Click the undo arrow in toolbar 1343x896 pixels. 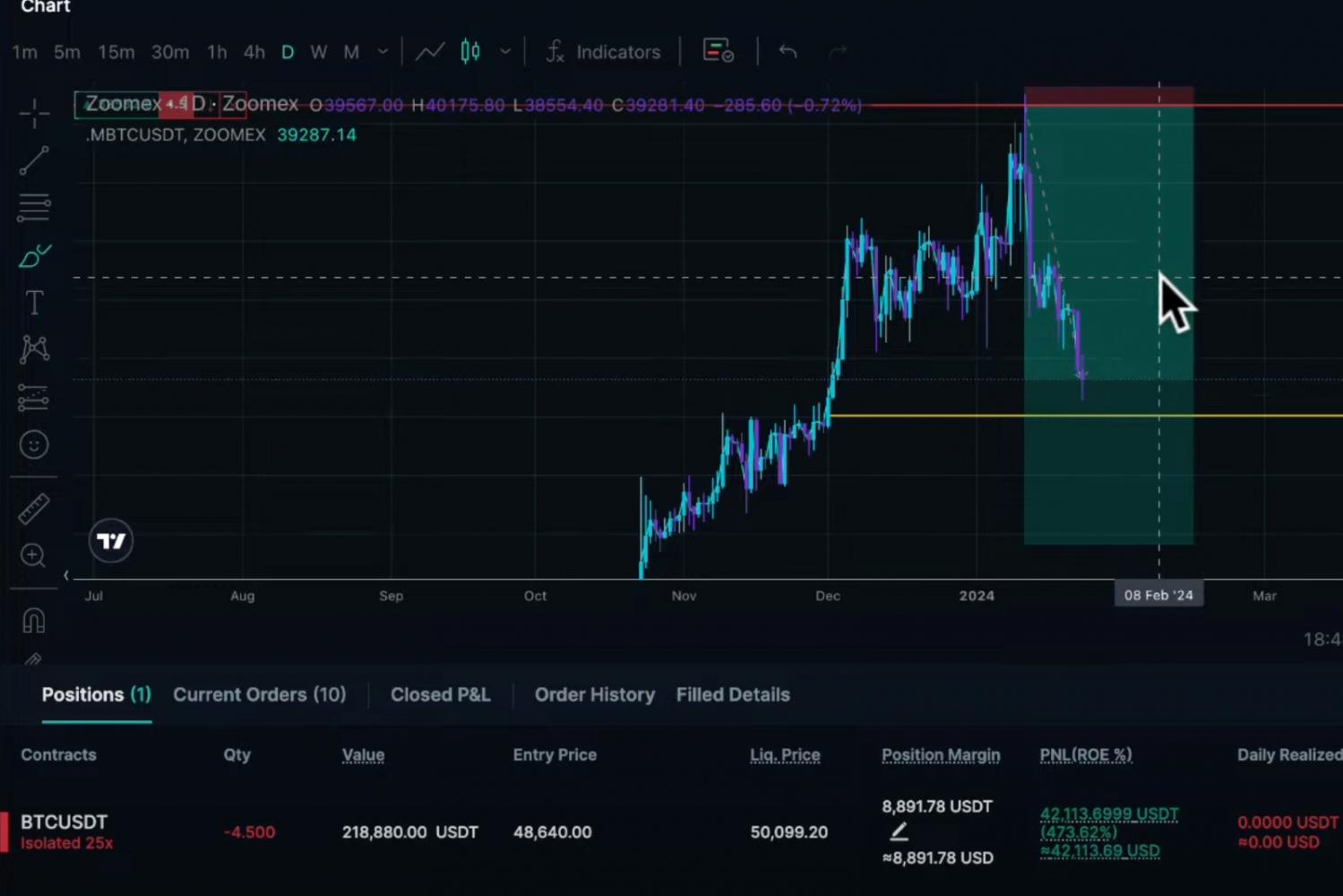[788, 52]
